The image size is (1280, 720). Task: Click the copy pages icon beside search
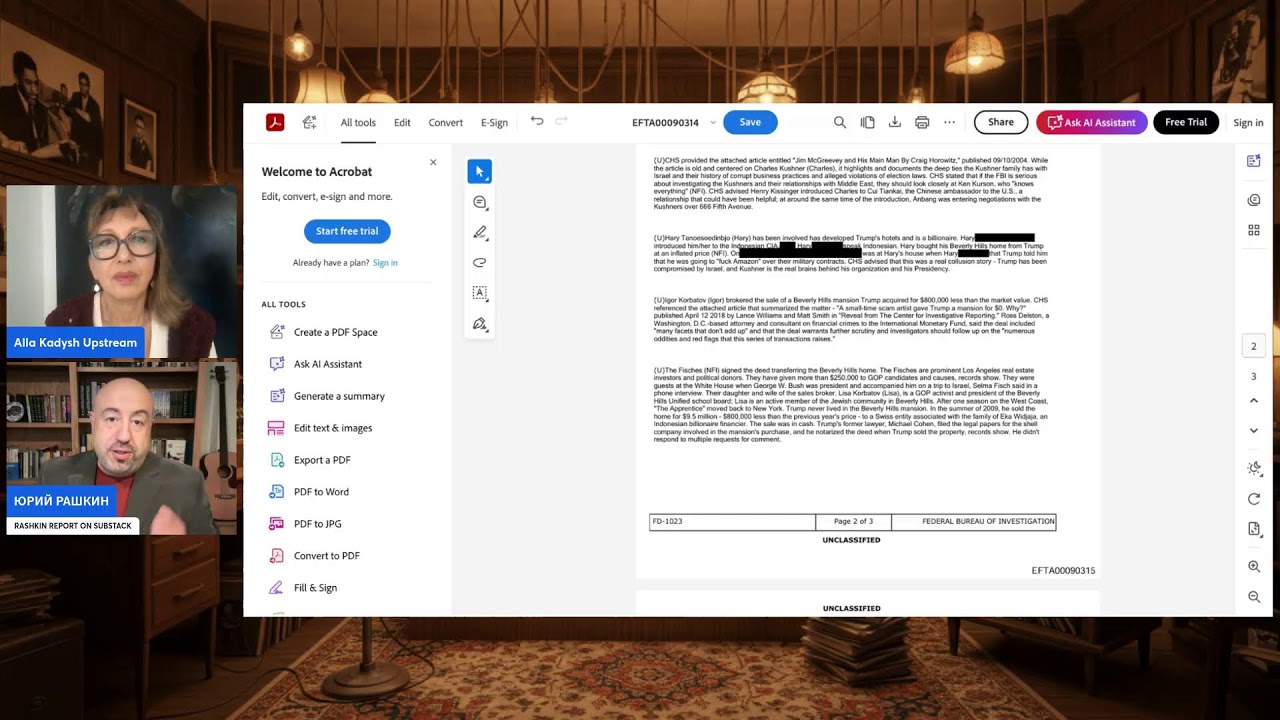tap(868, 122)
